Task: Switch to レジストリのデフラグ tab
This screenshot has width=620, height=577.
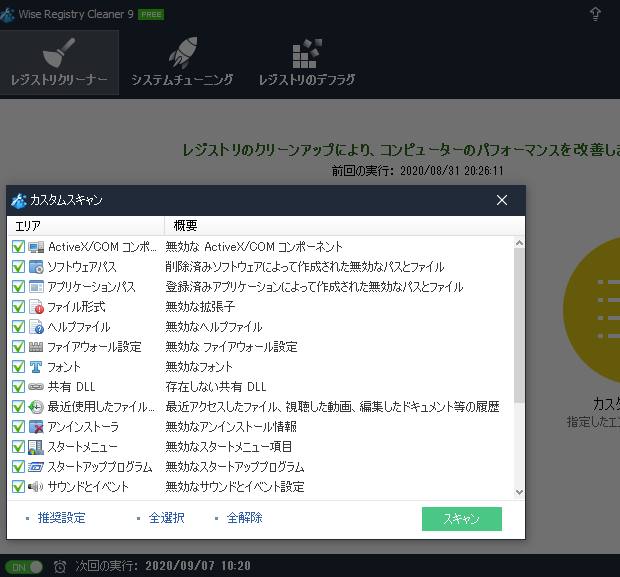Action: click(x=307, y=62)
